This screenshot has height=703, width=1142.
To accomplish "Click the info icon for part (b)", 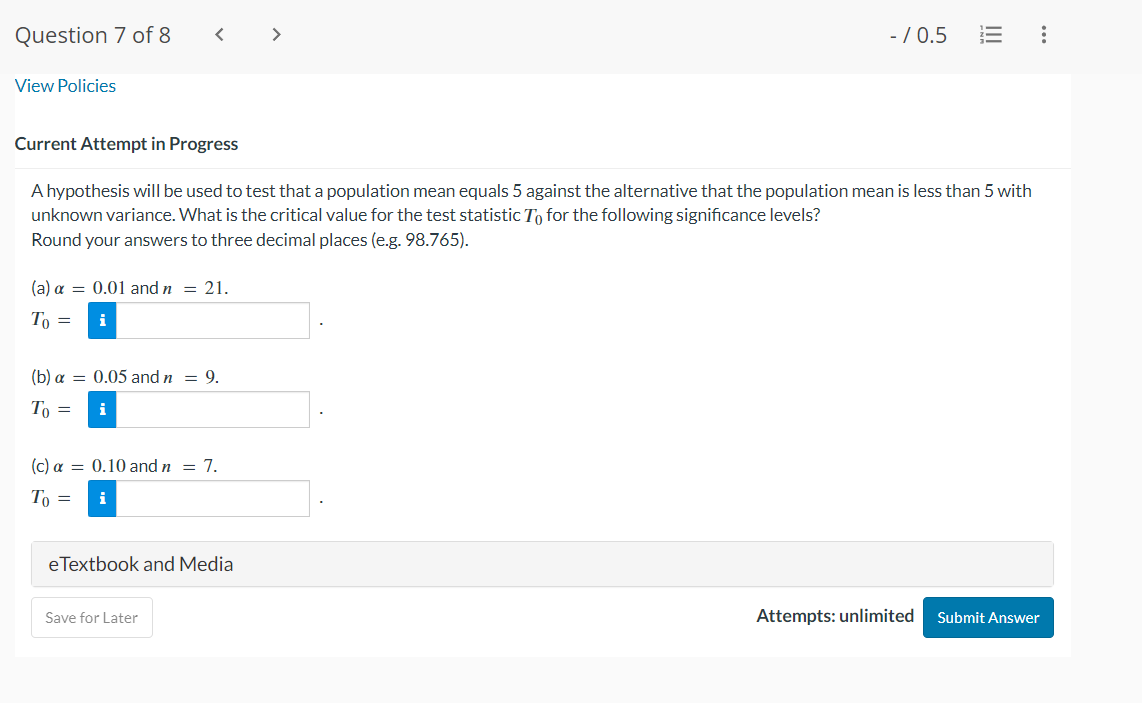I will (101, 409).
